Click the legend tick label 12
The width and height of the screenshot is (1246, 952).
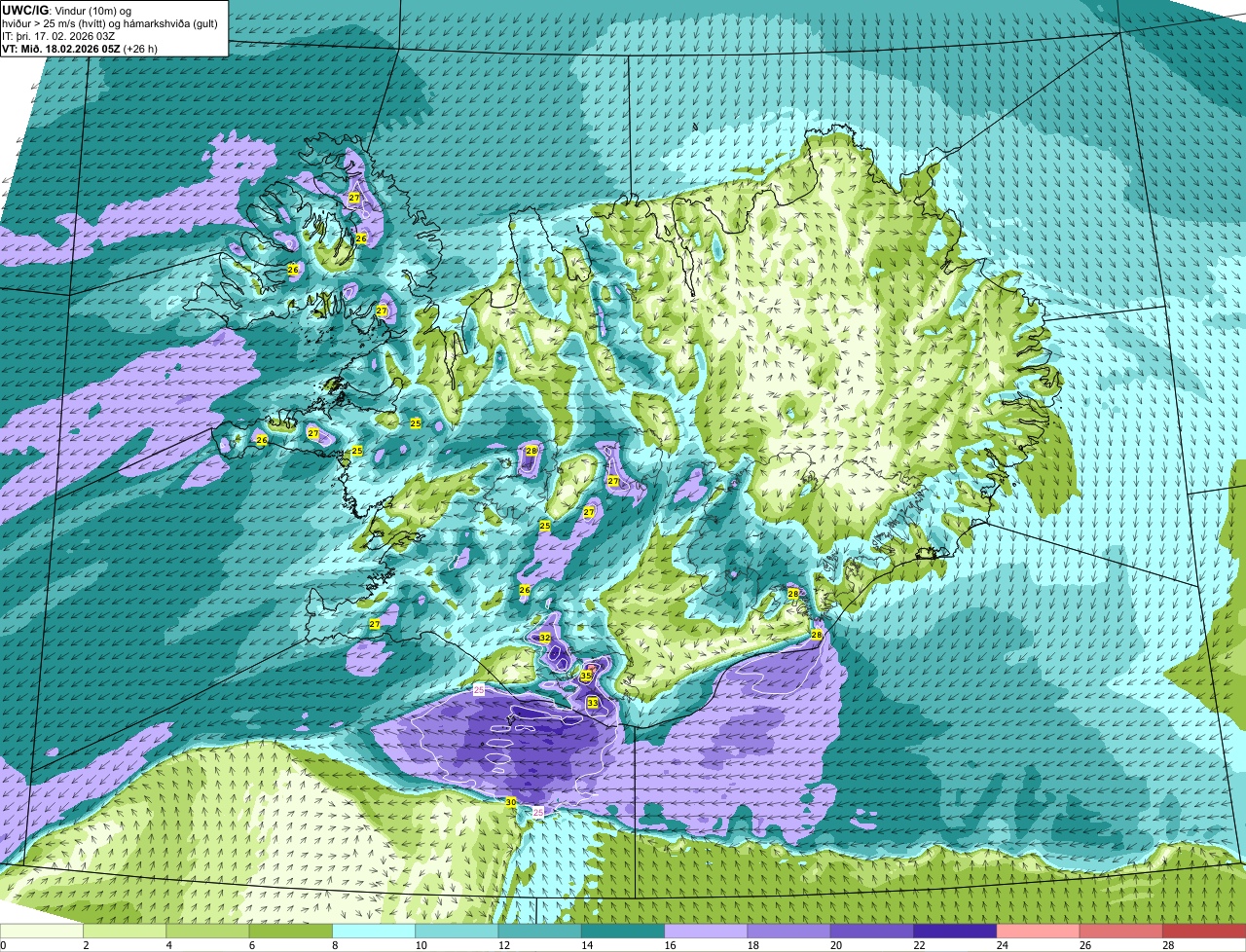pyautogui.click(x=503, y=945)
